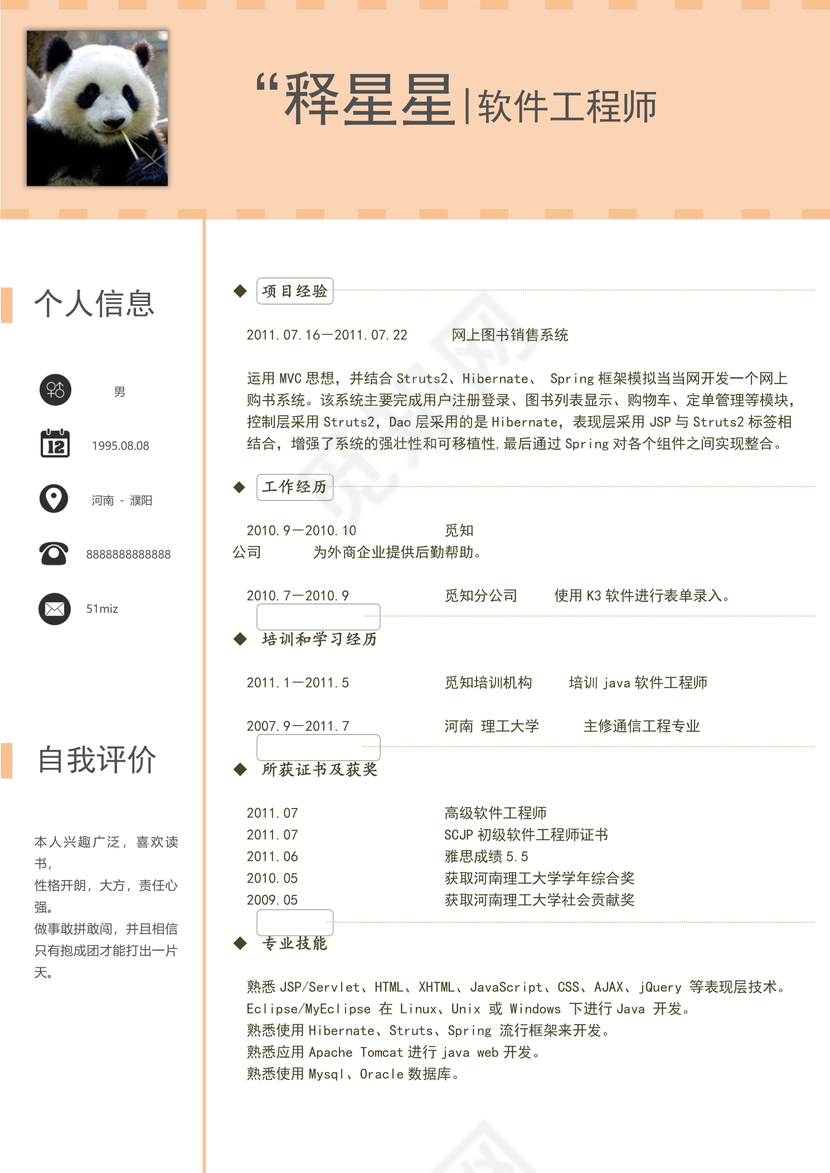Click the telephone icon in the sidebar
The width and height of the screenshot is (830, 1173).
pos(55,553)
